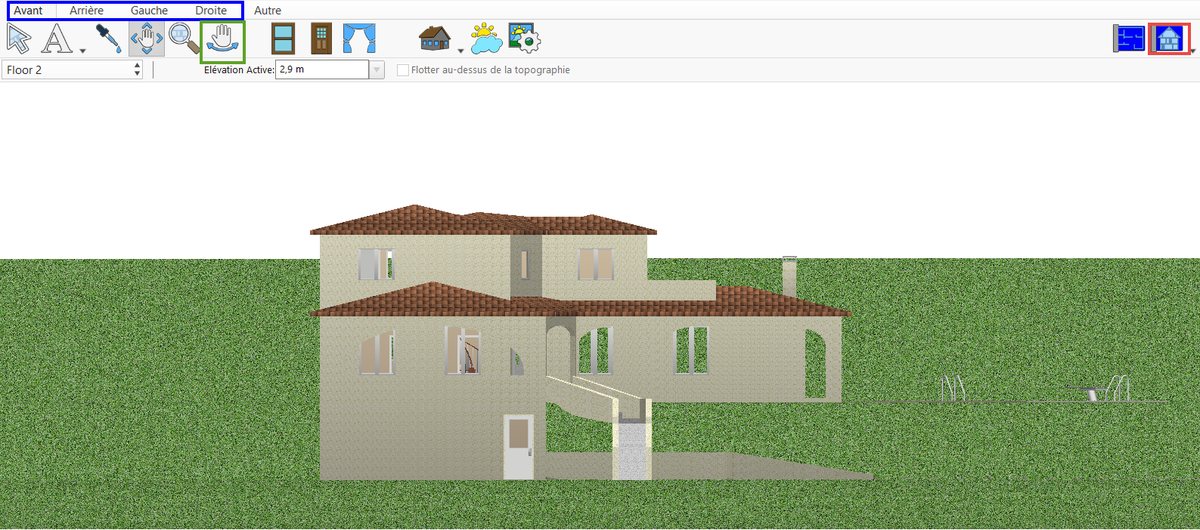Select the text annotation tool

(59, 39)
